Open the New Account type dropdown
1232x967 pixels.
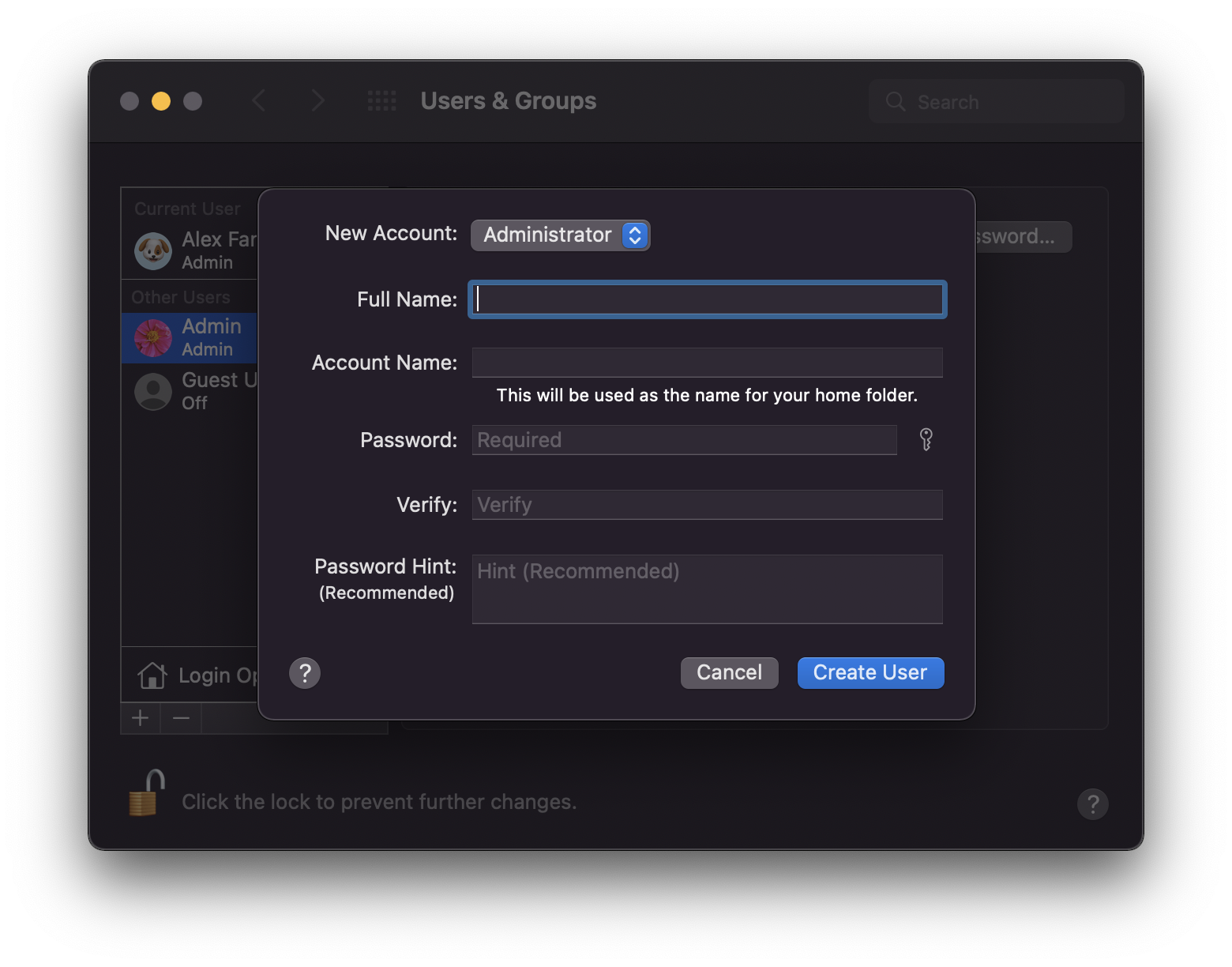pos(560,235)
